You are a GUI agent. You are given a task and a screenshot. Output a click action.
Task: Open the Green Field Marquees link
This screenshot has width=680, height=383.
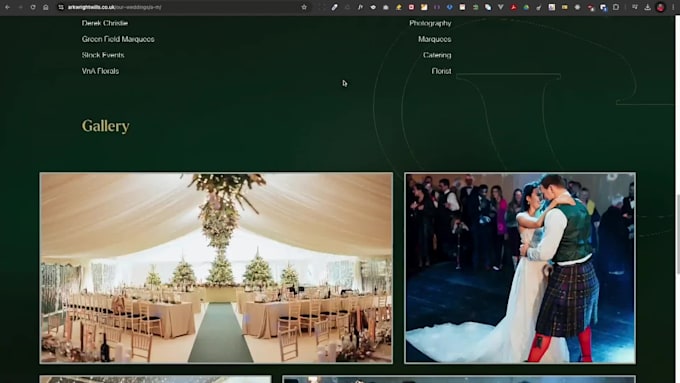(x=118, y=39)
